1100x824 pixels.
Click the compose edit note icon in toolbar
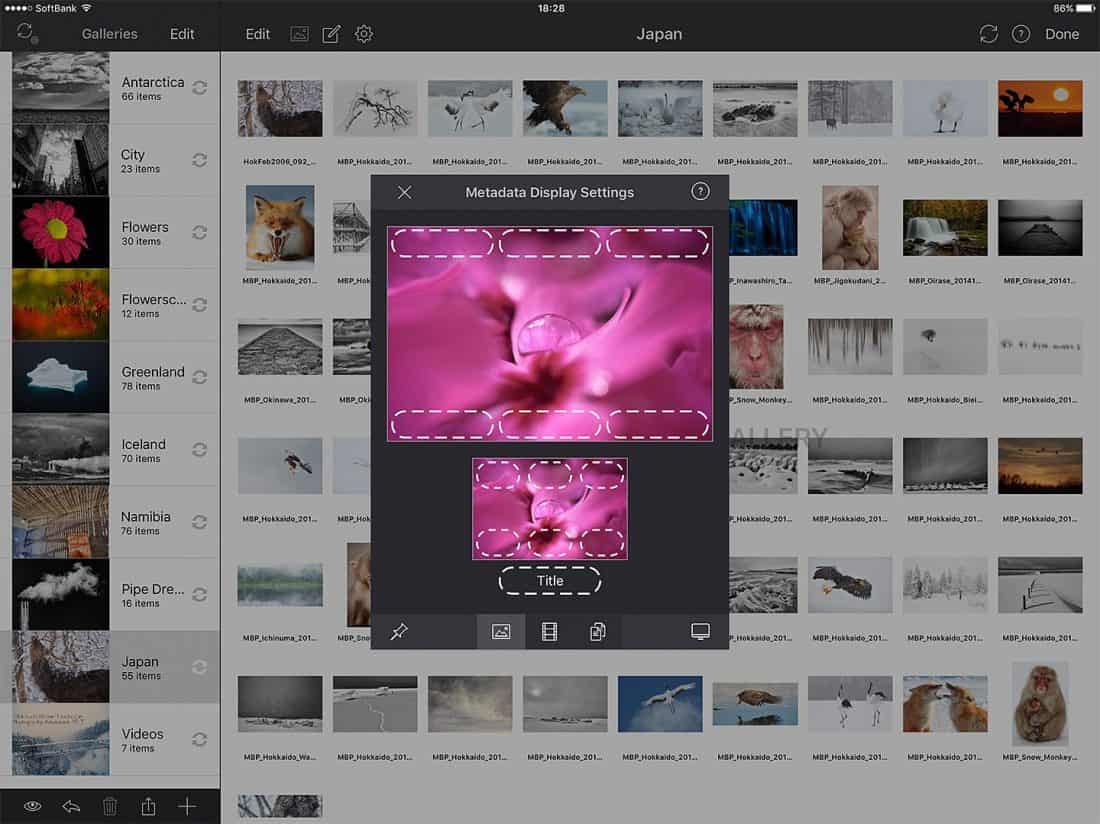point(331,34)
